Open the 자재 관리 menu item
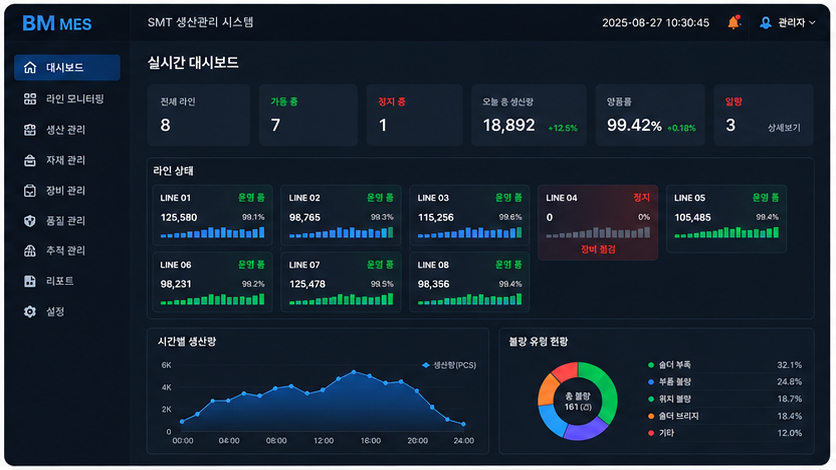836x470 pixels. (66, 160)
